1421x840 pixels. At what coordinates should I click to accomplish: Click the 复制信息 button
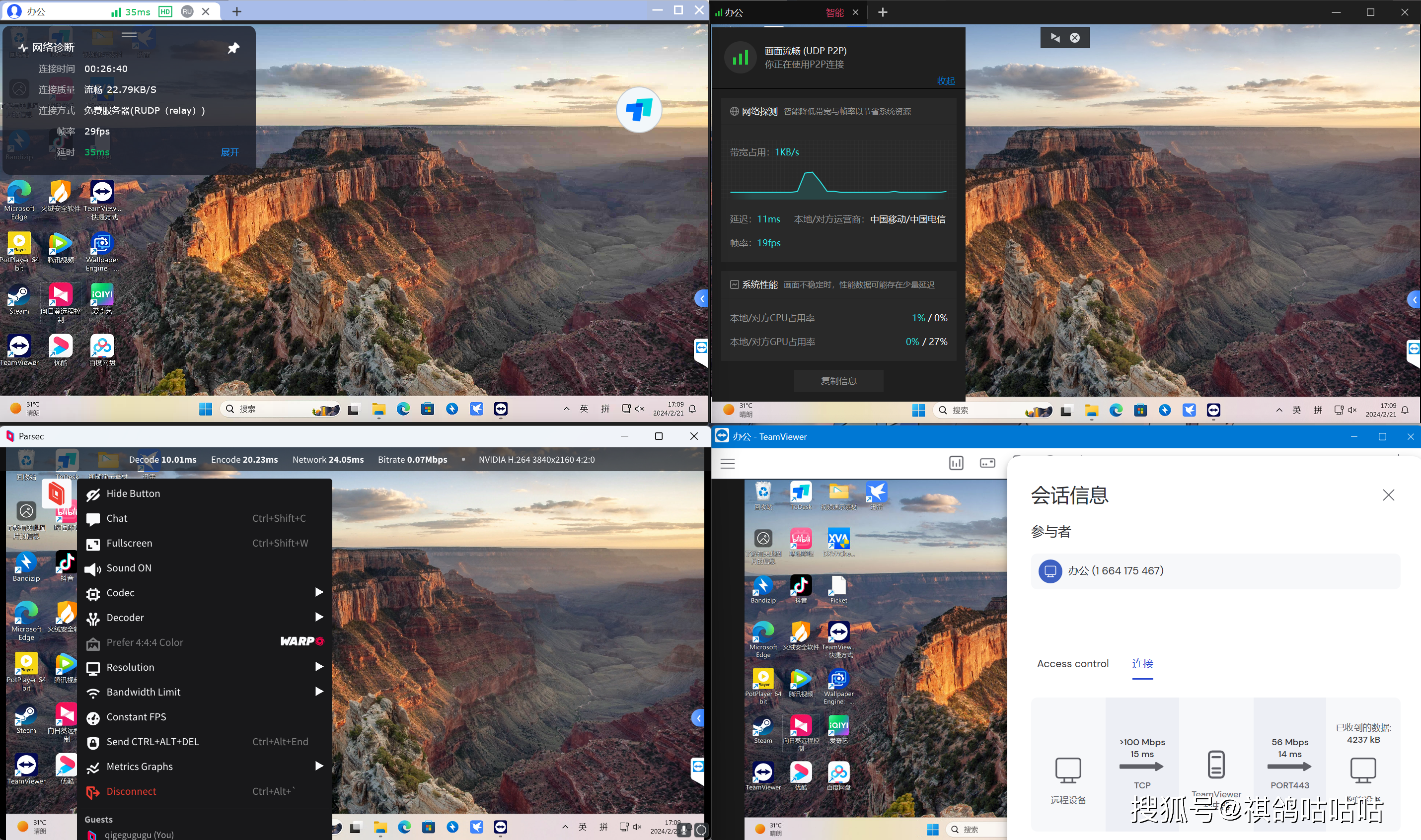[838, 381]
